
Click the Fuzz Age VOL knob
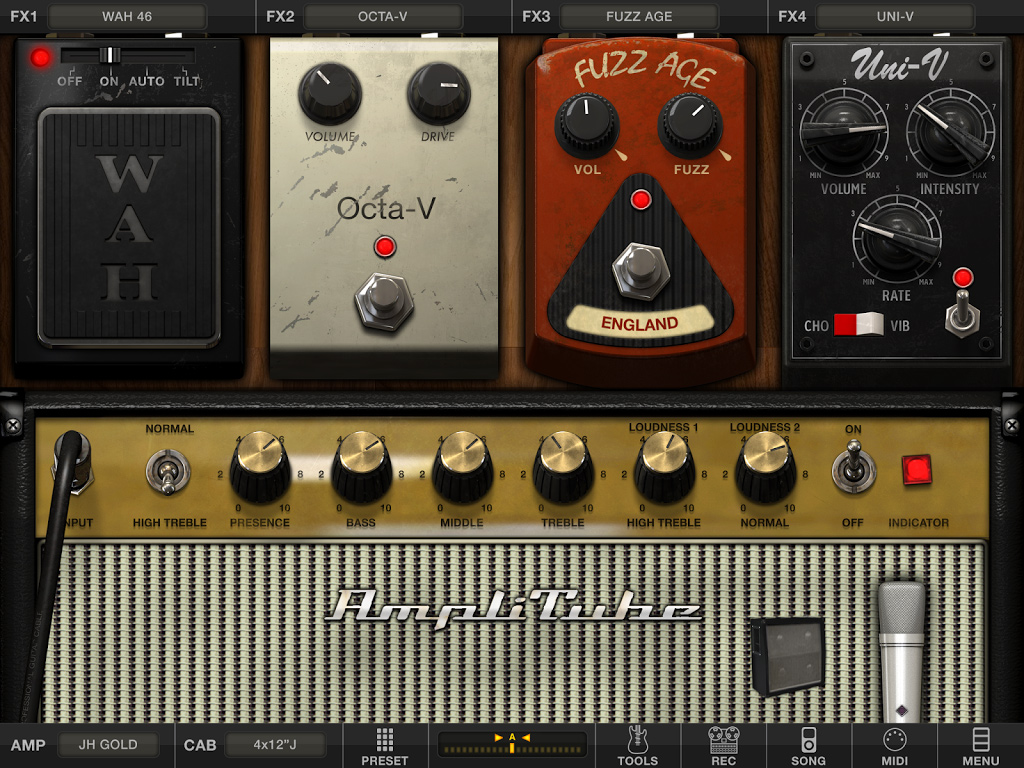[x=586, y=125]
